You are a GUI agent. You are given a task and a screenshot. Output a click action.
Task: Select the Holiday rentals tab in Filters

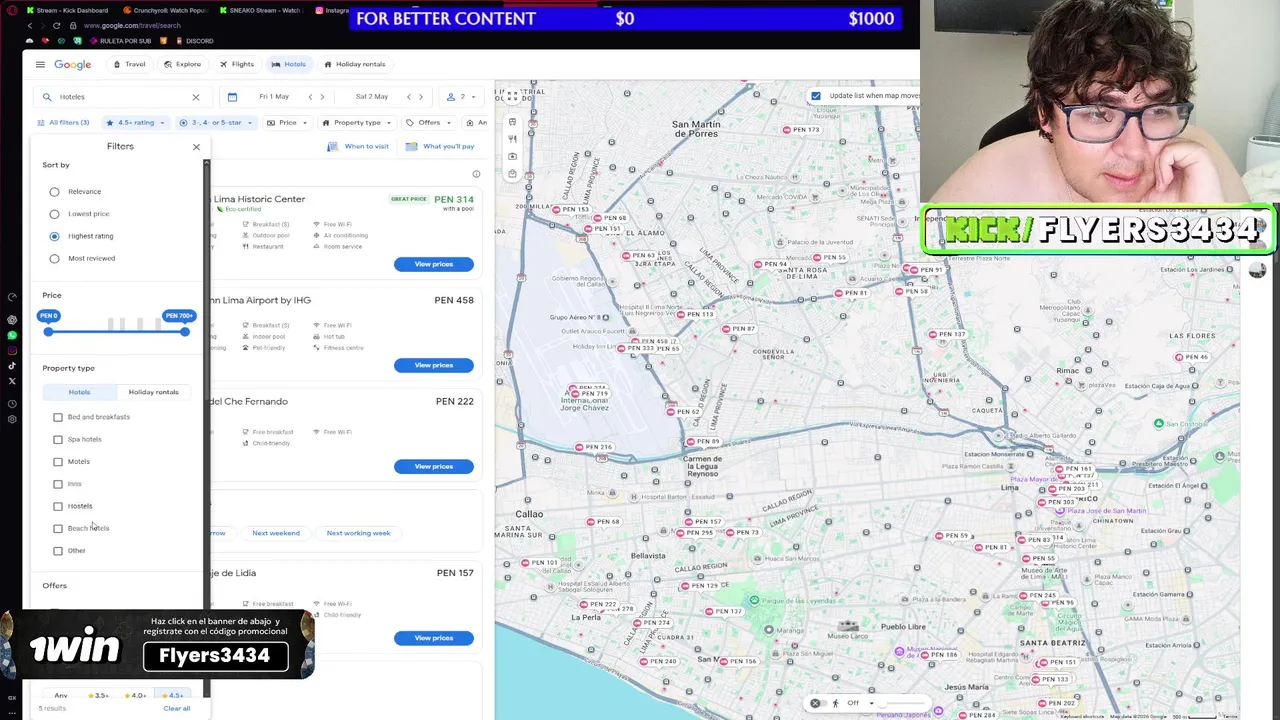(154, 392)
